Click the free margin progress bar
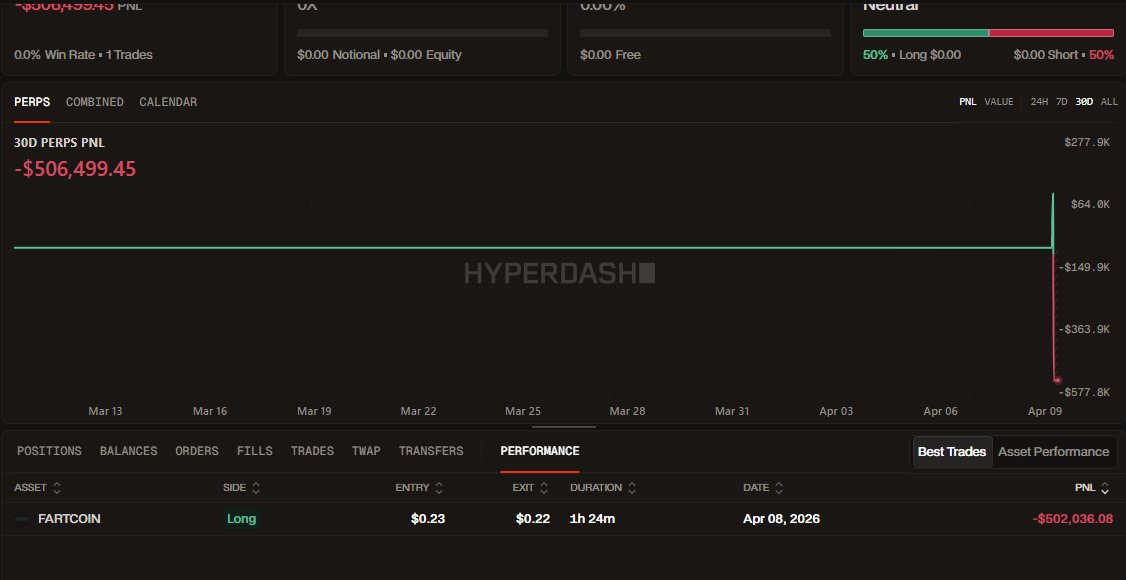Screen dimensions: 1126x580 (x=705, y=33)
